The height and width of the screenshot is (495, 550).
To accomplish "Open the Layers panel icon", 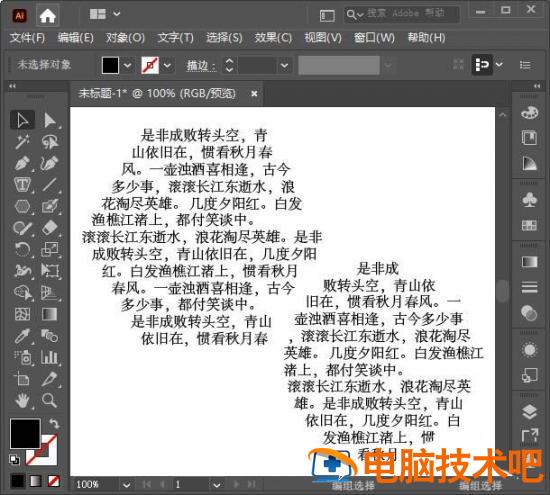I will [529, 412].
